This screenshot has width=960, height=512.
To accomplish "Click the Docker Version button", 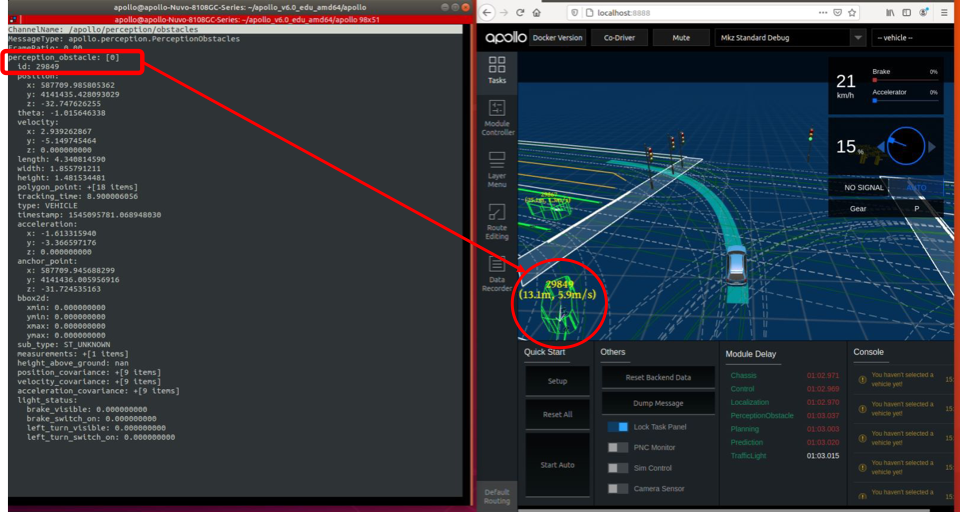I will coord(558,38).
